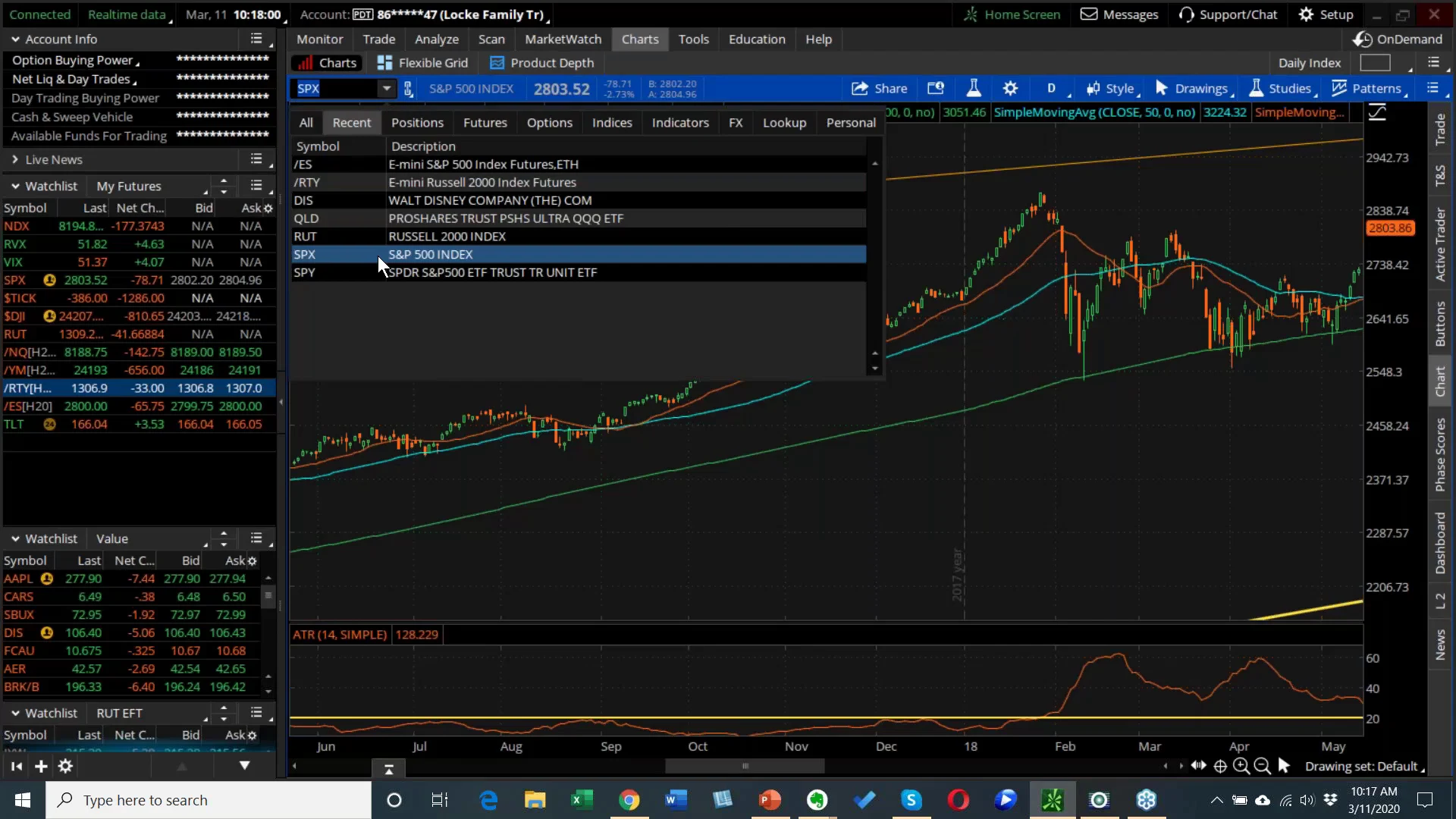The width and height of the screenshot is (1456, 819).
Task: Click the zoom in magnifier on chart bottom bar
Action: 1241,767
